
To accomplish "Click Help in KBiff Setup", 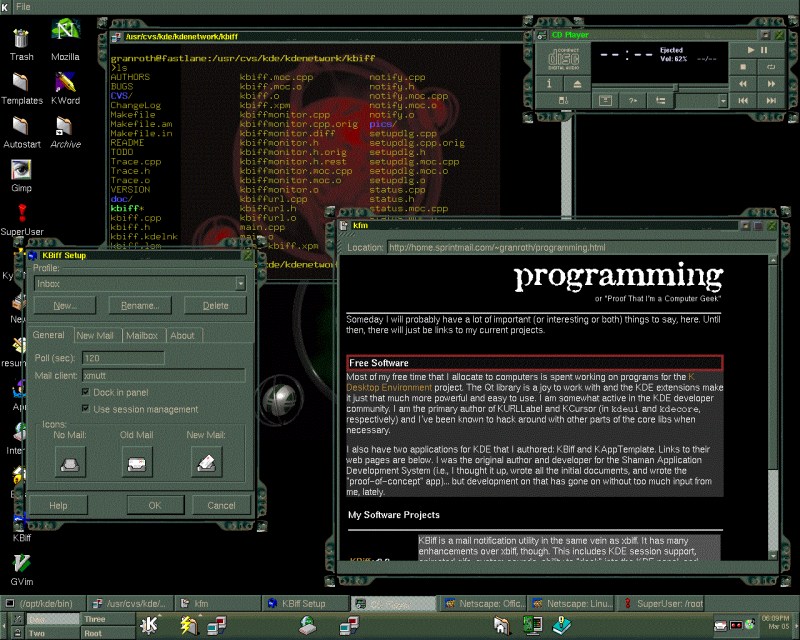I will tap(58, 505).
